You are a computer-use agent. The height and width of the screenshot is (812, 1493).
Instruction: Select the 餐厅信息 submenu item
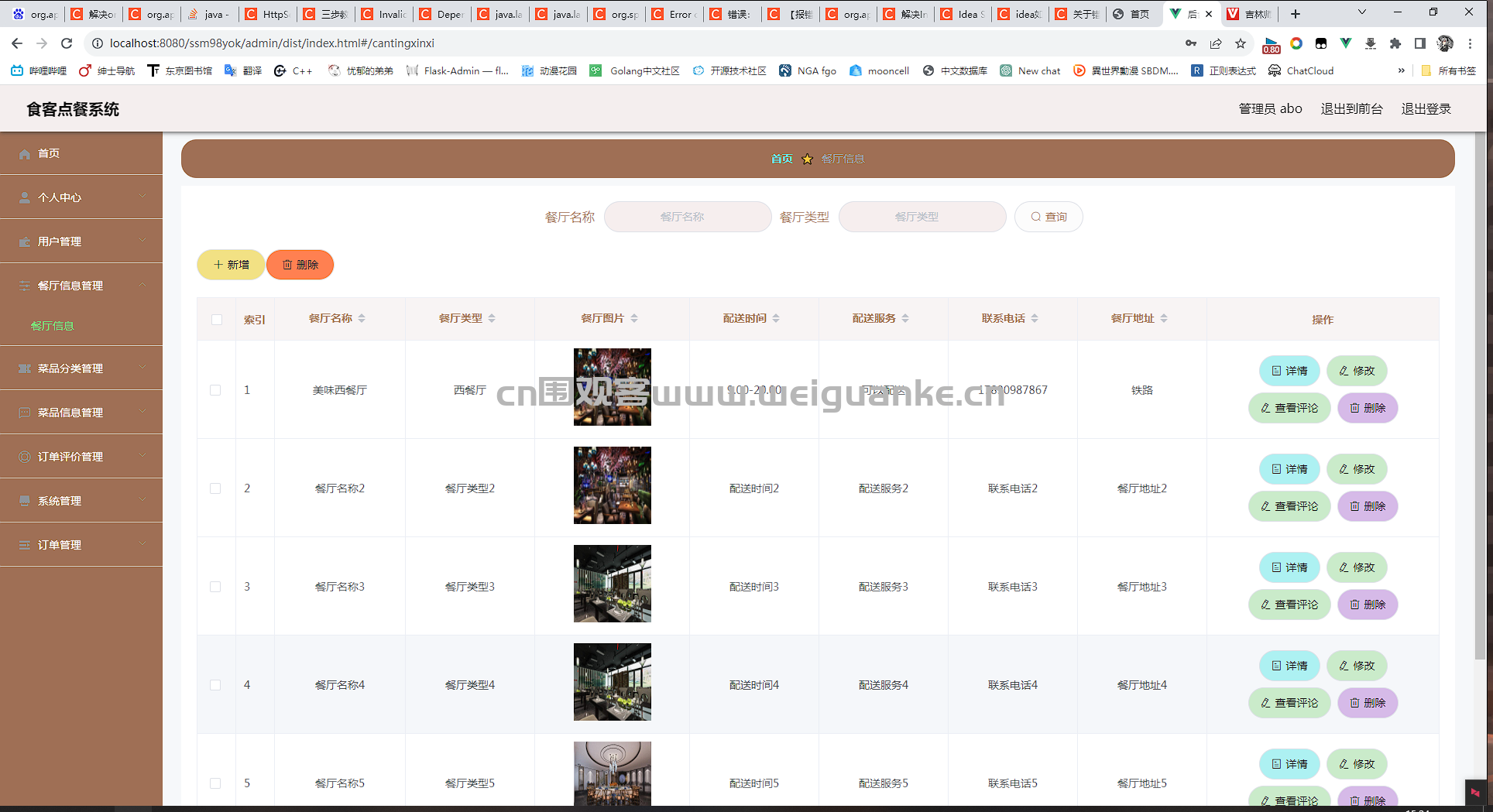pyautogui.click(x=53, y=326)
